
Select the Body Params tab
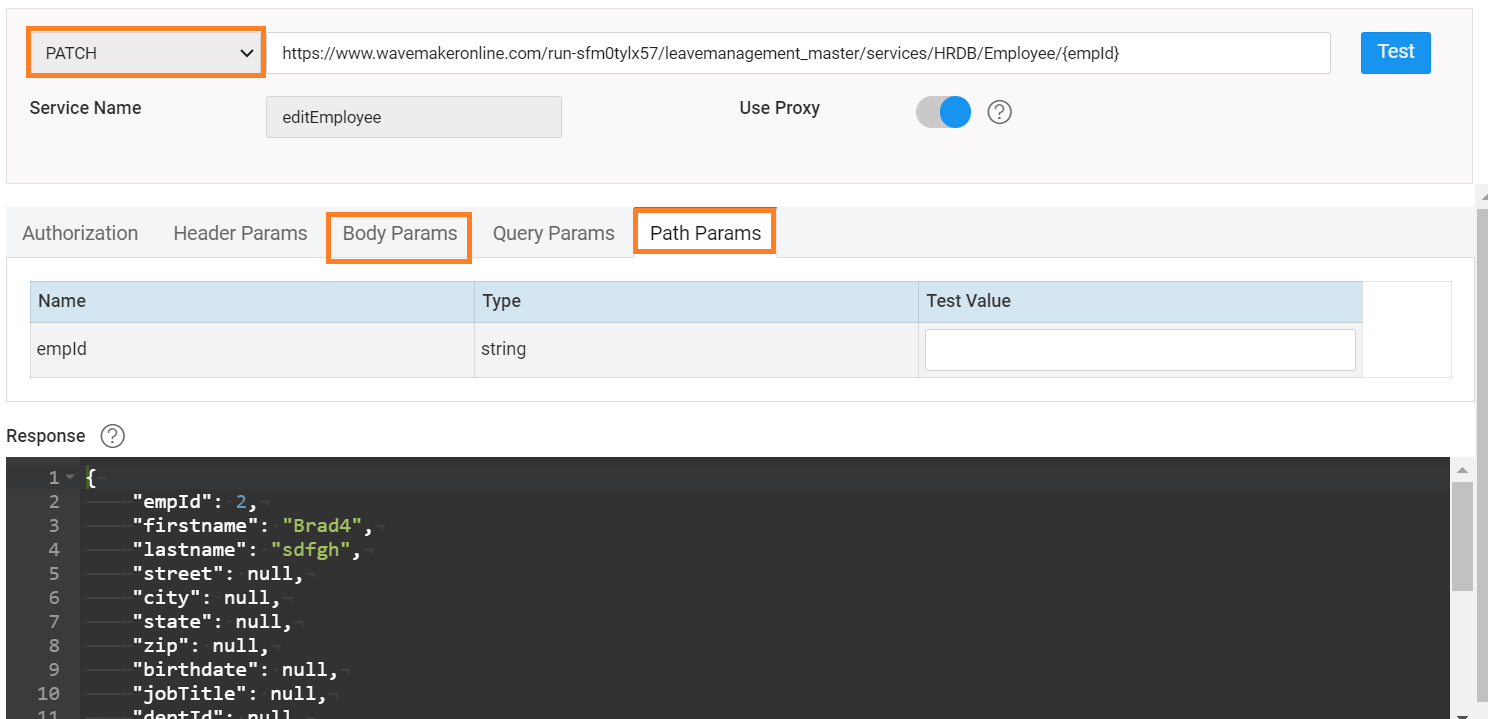(399, 234)
